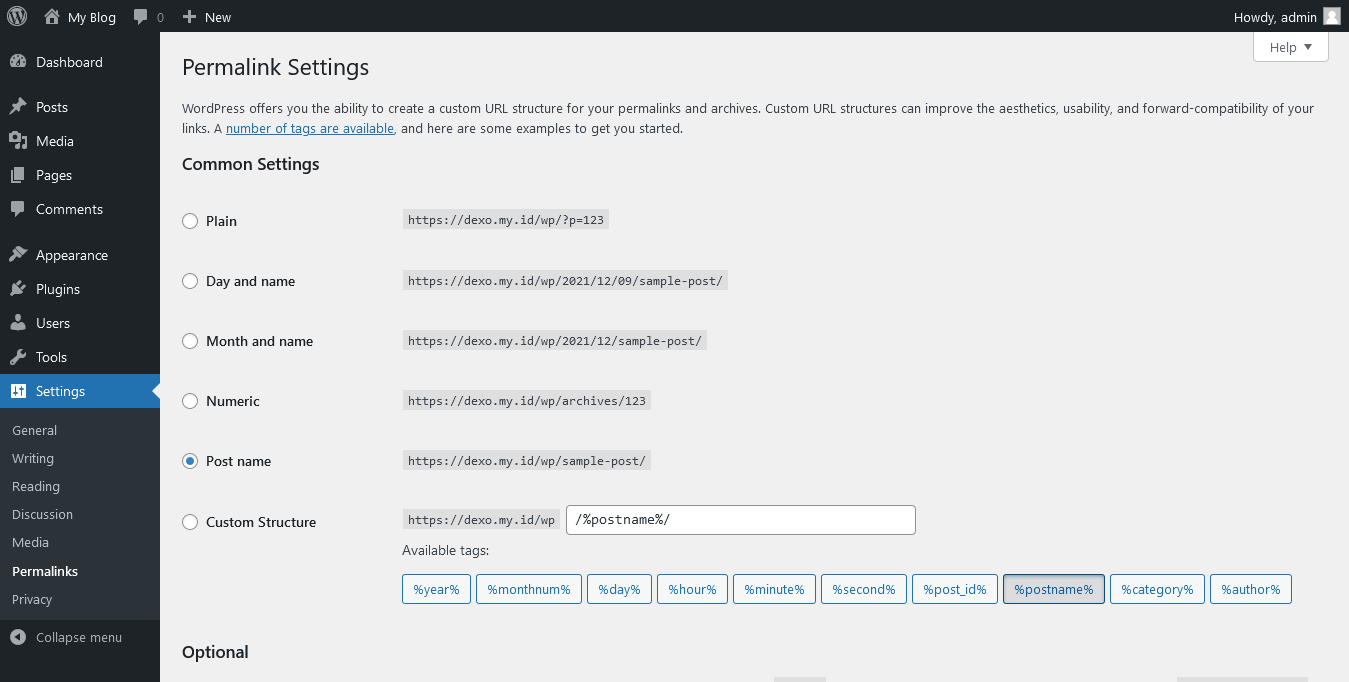The image size is (1349, 682).
Task: Select the Custom Structure radio button
Action: [x=190, y=522]
